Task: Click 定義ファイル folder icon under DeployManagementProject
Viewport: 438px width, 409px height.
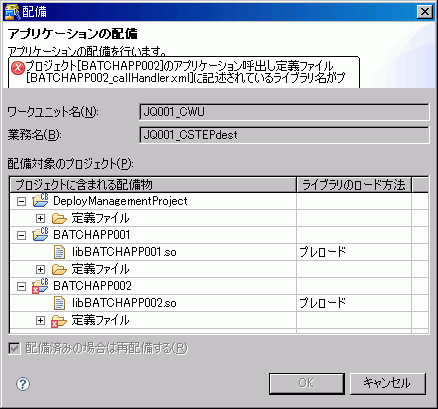Action: click(59, 219)
